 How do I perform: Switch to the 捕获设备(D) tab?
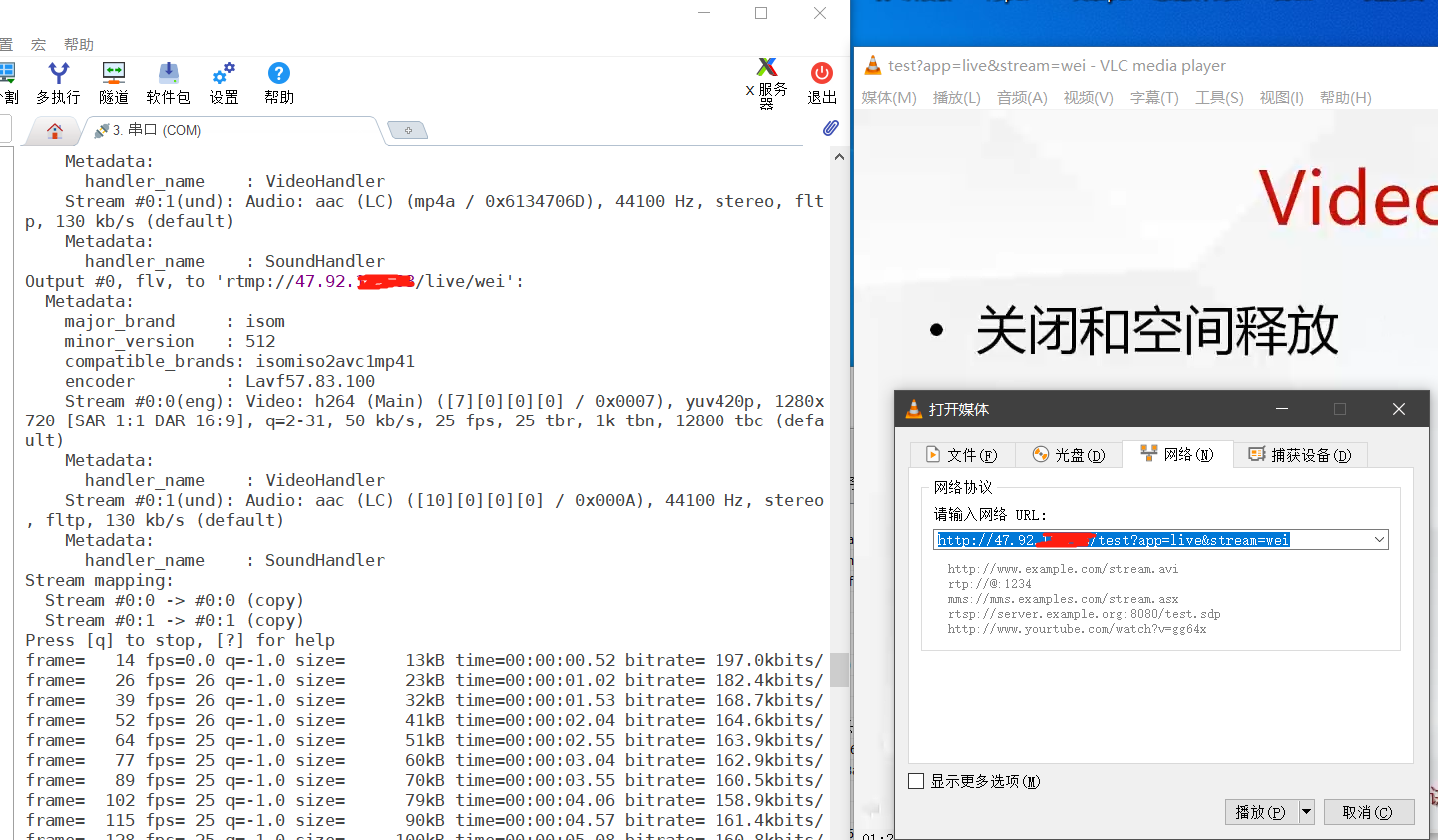pos(1300,455)
